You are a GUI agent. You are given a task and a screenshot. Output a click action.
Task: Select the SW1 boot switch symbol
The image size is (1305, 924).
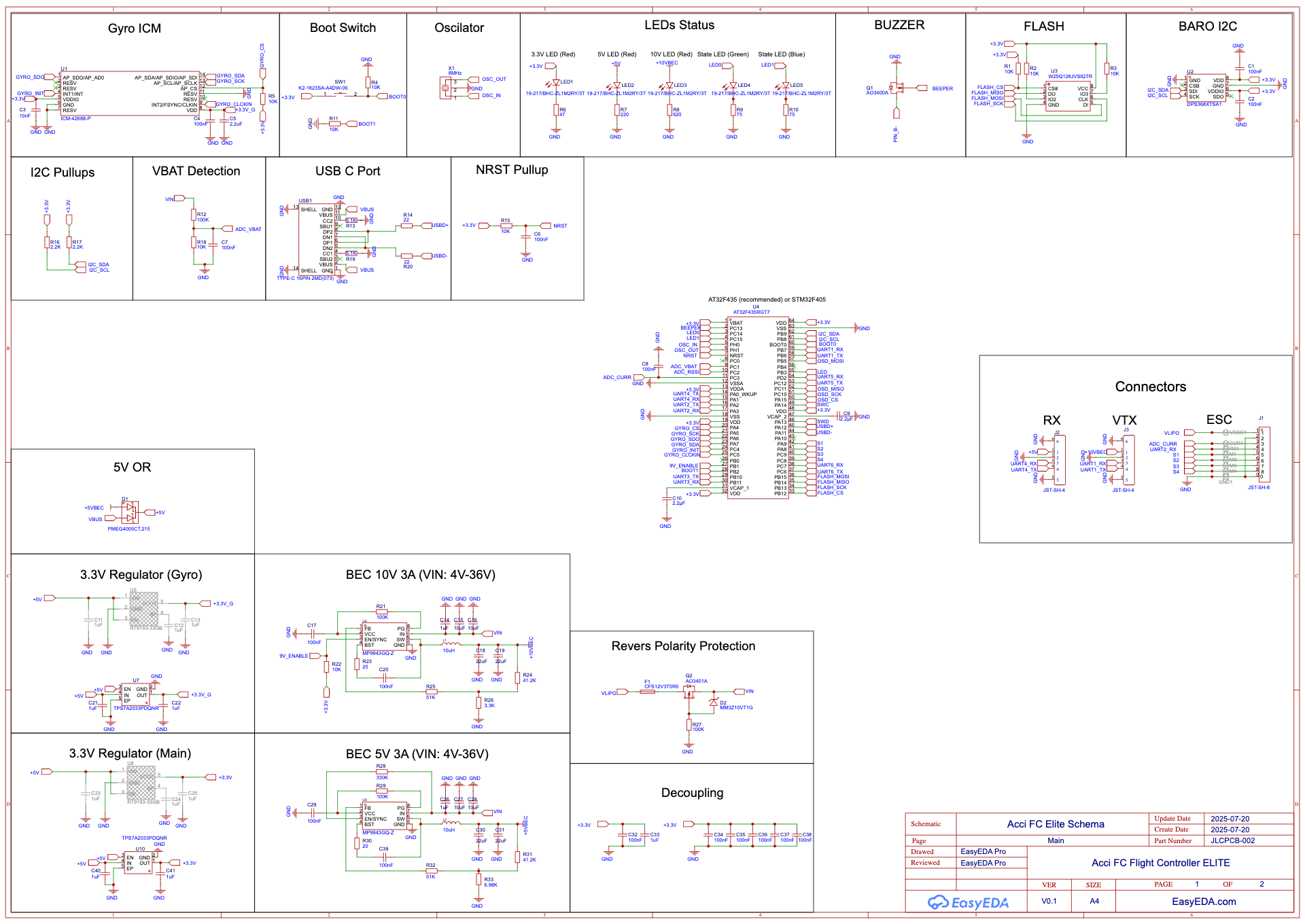(x=339, y=94)
